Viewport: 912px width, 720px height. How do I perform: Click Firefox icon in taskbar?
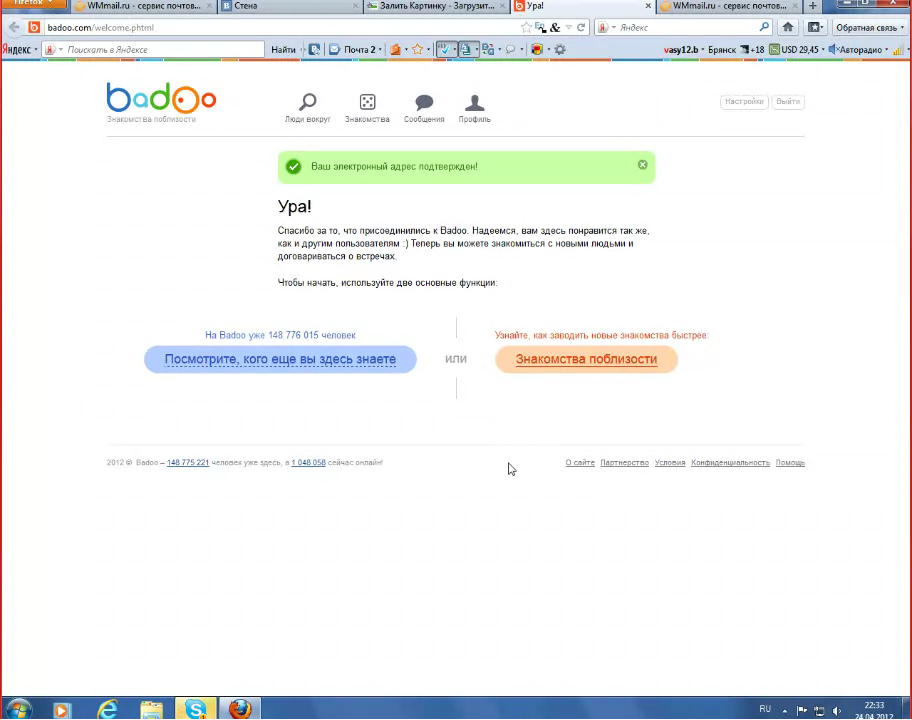click(x=240, y=709)
